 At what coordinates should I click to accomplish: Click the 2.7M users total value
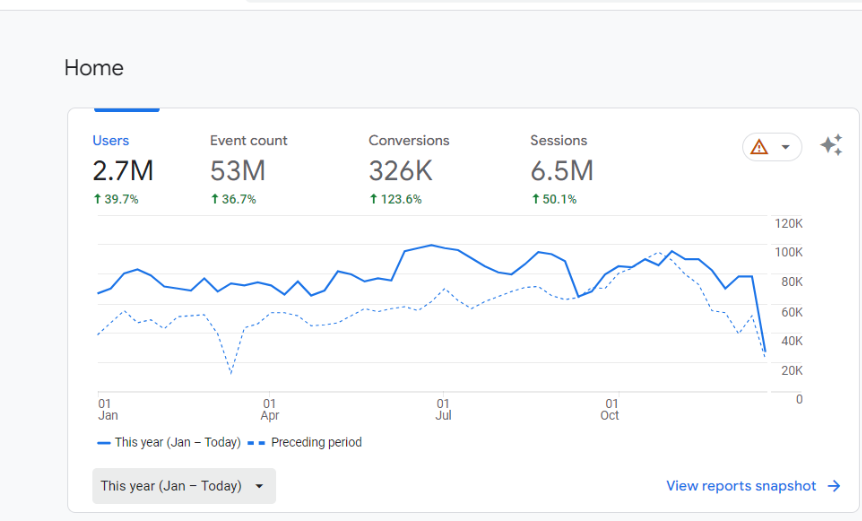pyautogui.click(x=123, y=171)
